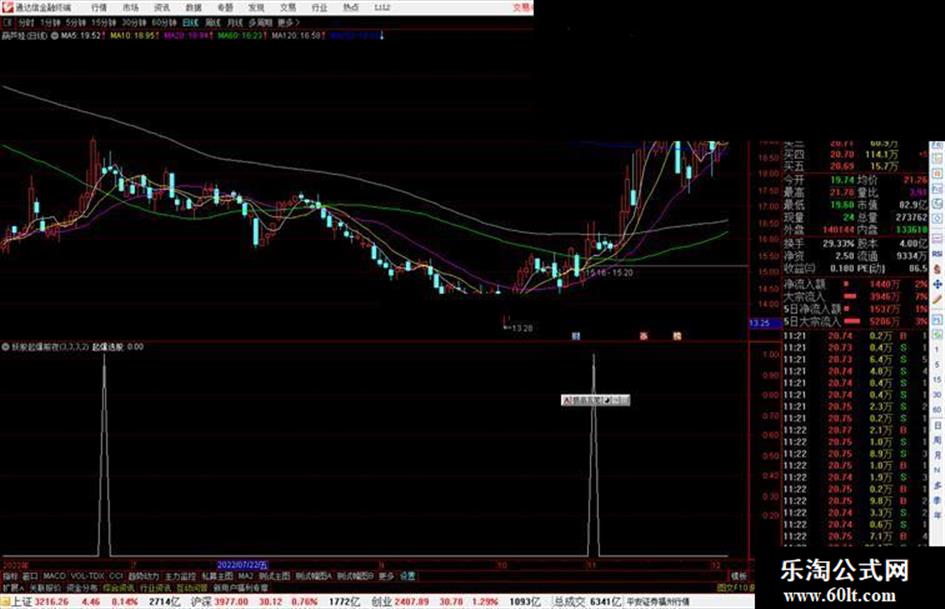This screenshot has height=609, width=945.
Task: Select the MACD indicator tab
Action: point(54,576)
